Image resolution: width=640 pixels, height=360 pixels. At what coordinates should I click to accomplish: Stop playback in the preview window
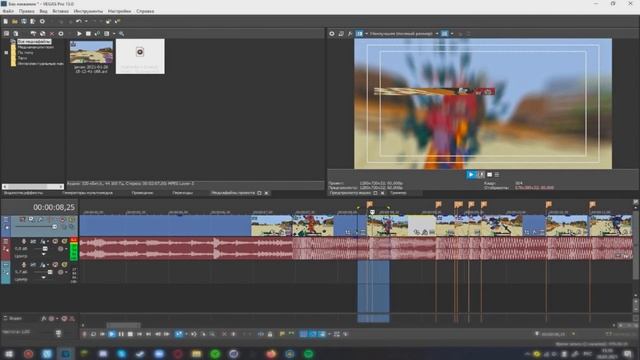tap(489, 175)
